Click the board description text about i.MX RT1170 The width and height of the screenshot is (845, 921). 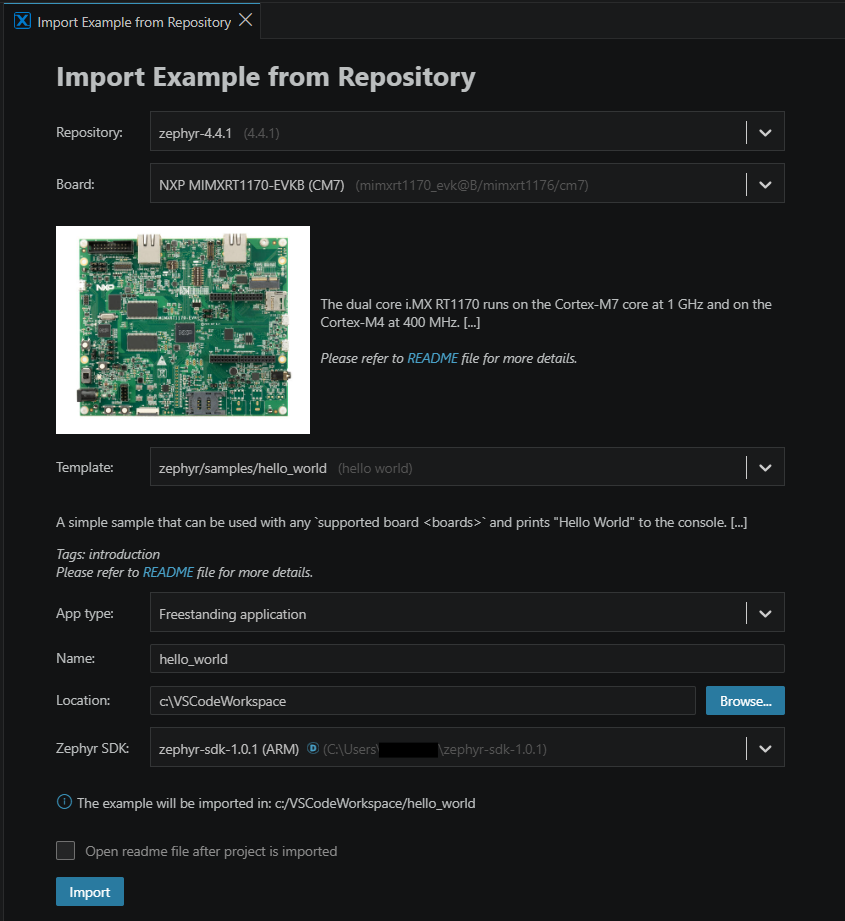(x=546, y=313)
